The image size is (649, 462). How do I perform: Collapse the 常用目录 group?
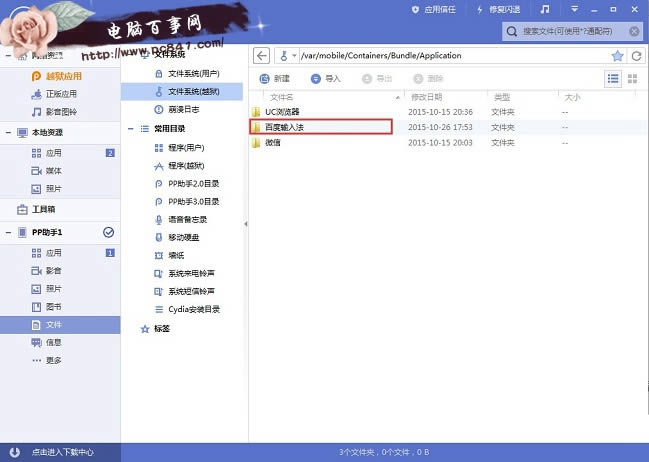tap(131, 129)
